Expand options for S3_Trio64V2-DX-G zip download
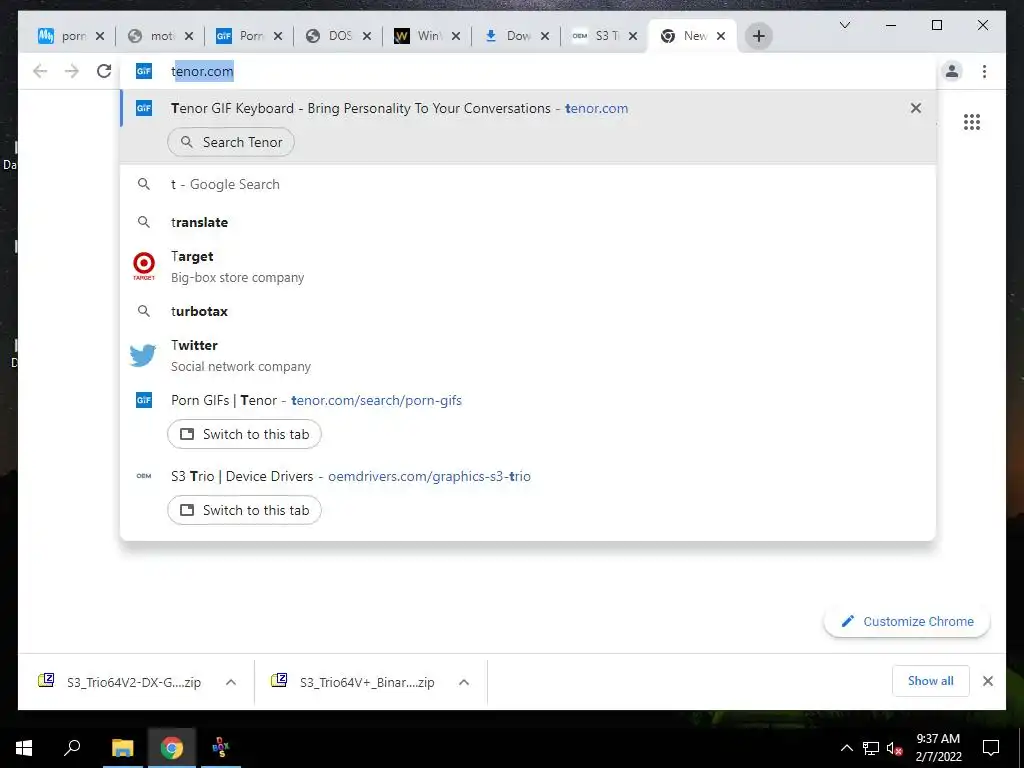The height and width of the screenshot is (768, 1024). (x=231, y=682)
